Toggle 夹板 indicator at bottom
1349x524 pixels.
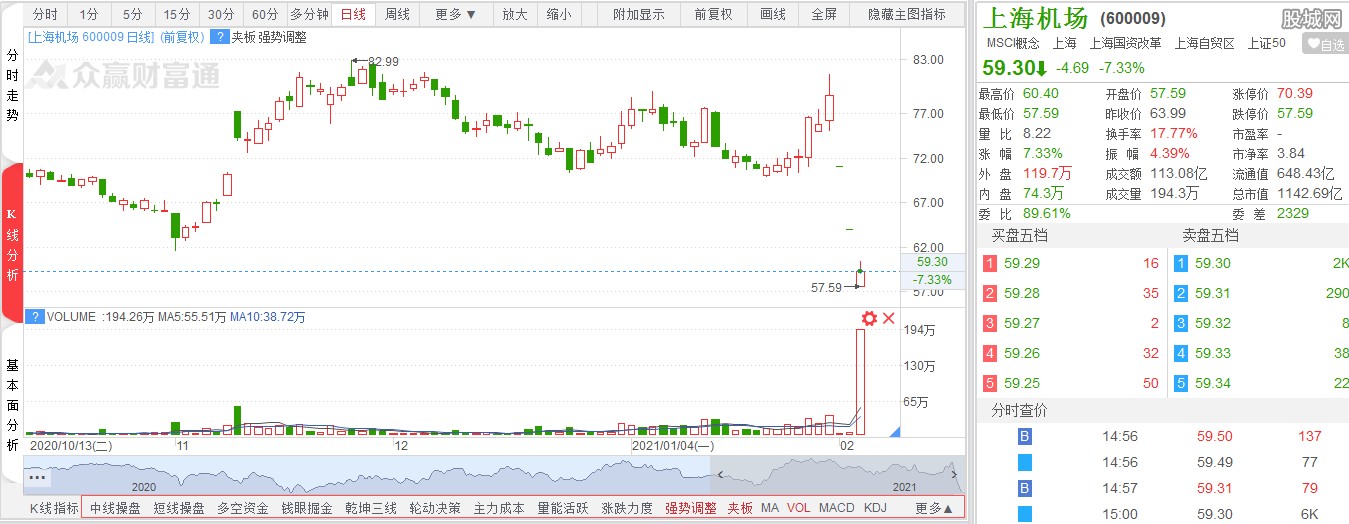pos(740,508)
